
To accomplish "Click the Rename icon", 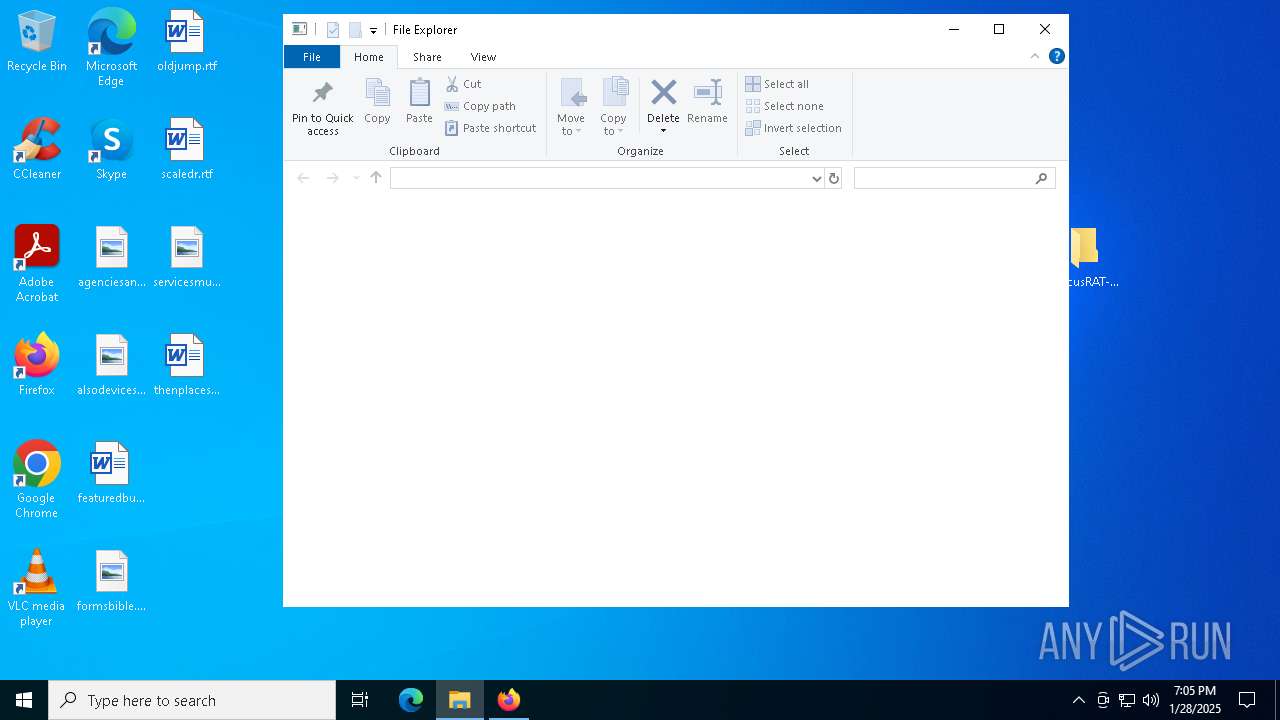I will point(707,93).
